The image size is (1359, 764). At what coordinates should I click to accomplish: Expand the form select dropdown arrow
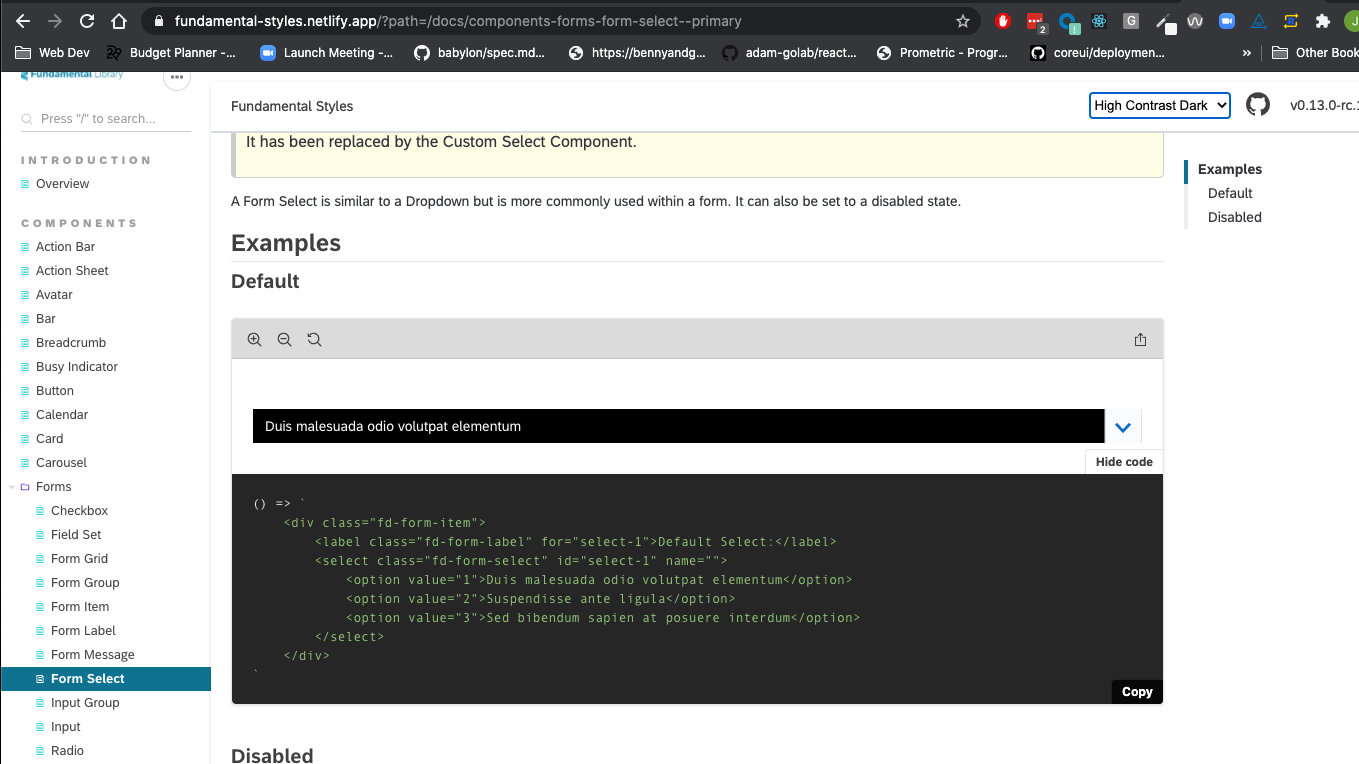click(1123, 427)
